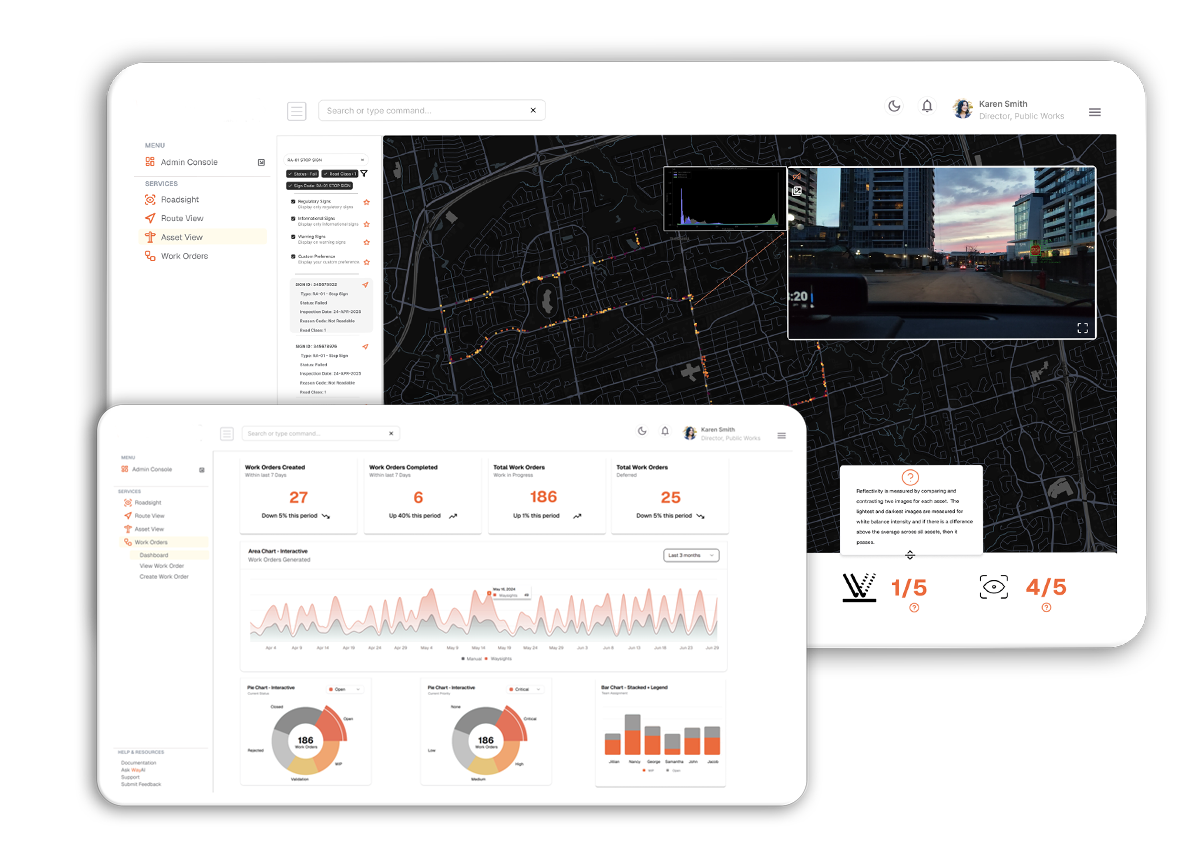
Task: Open notifications bell in back window
Action: coord(927,107)
